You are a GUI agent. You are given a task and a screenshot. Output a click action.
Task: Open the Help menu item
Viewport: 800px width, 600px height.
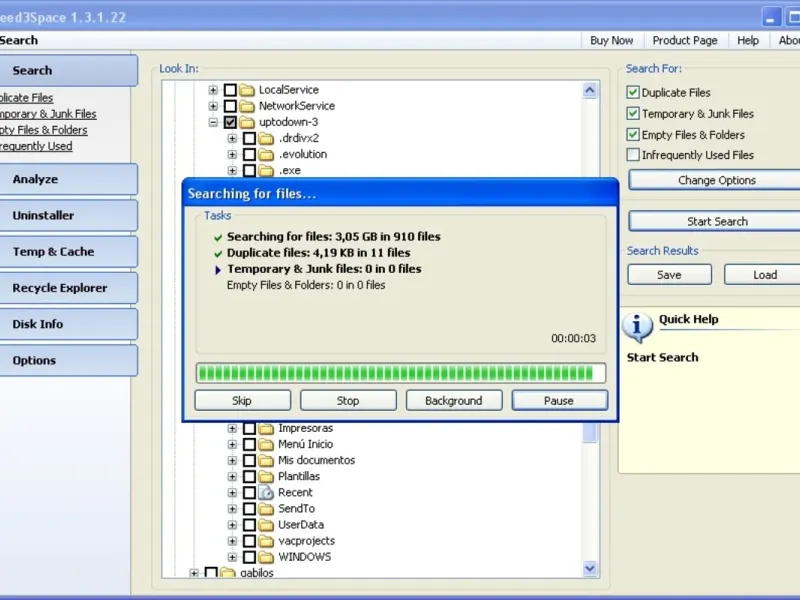point(748,40)
